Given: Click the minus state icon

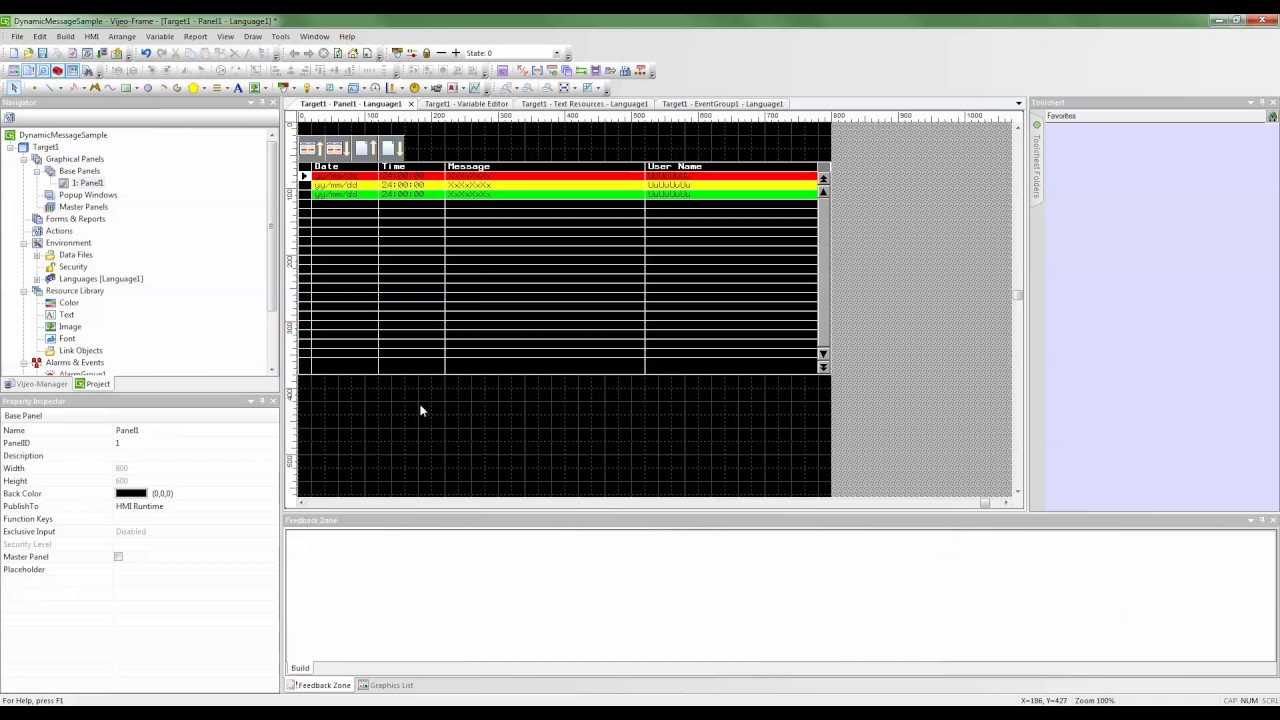Looking at the screenshot, I should coord(441,53).
